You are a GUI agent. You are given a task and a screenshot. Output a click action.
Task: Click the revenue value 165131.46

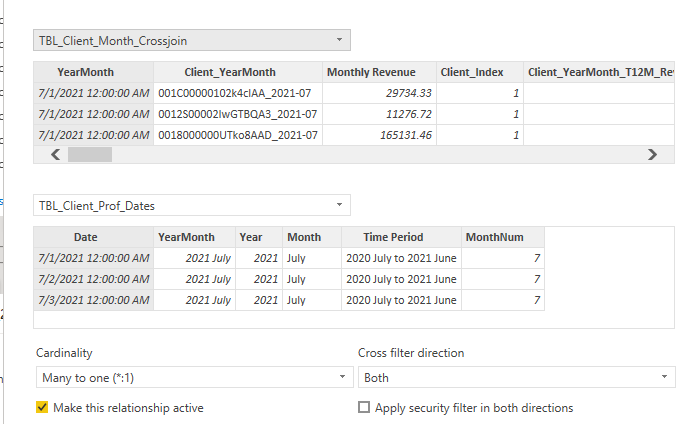pos(379,135)
